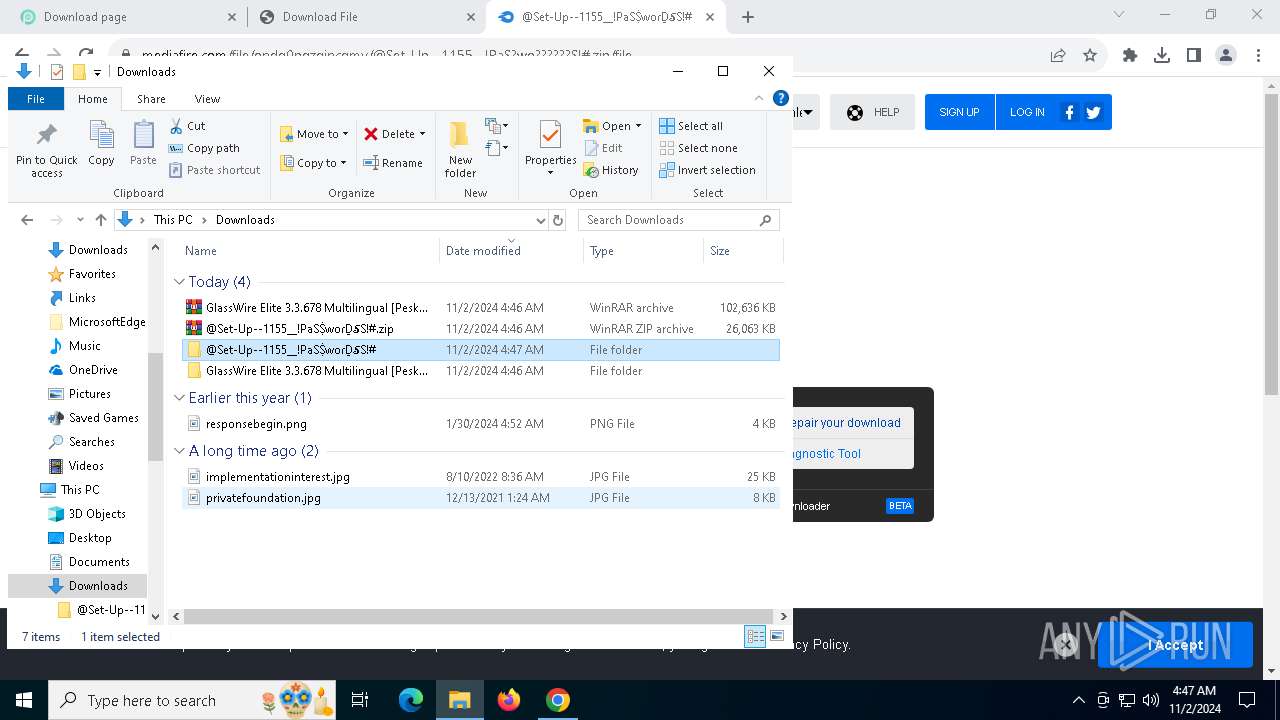Click Invert selection in ribbon
The height and width of the screenshot is (720, 1280).
click(707, 170)
